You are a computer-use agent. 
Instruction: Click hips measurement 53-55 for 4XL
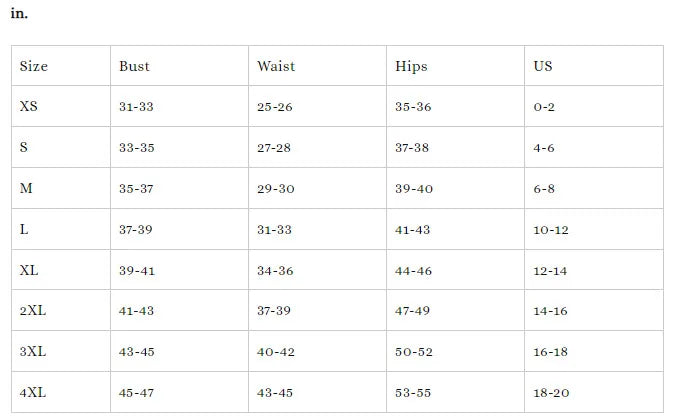(413, 393)
